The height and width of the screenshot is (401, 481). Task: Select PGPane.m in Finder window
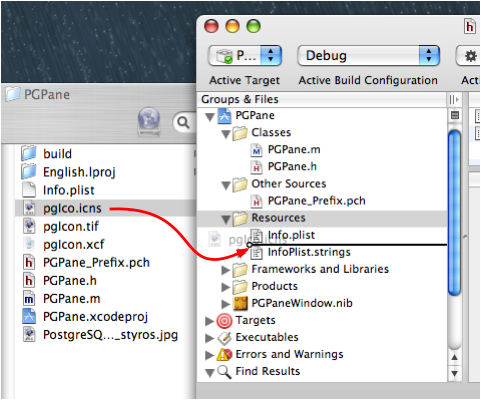click(72, 298)
